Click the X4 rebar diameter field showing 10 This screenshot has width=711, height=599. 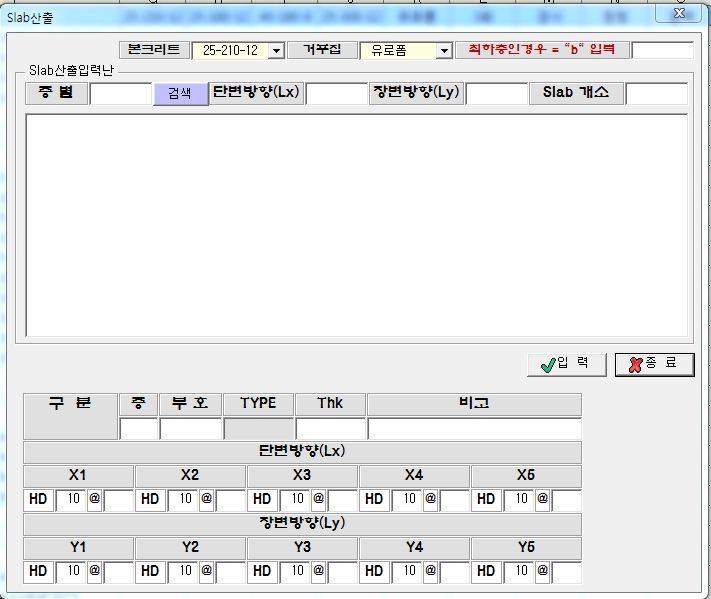pos(407,499)
